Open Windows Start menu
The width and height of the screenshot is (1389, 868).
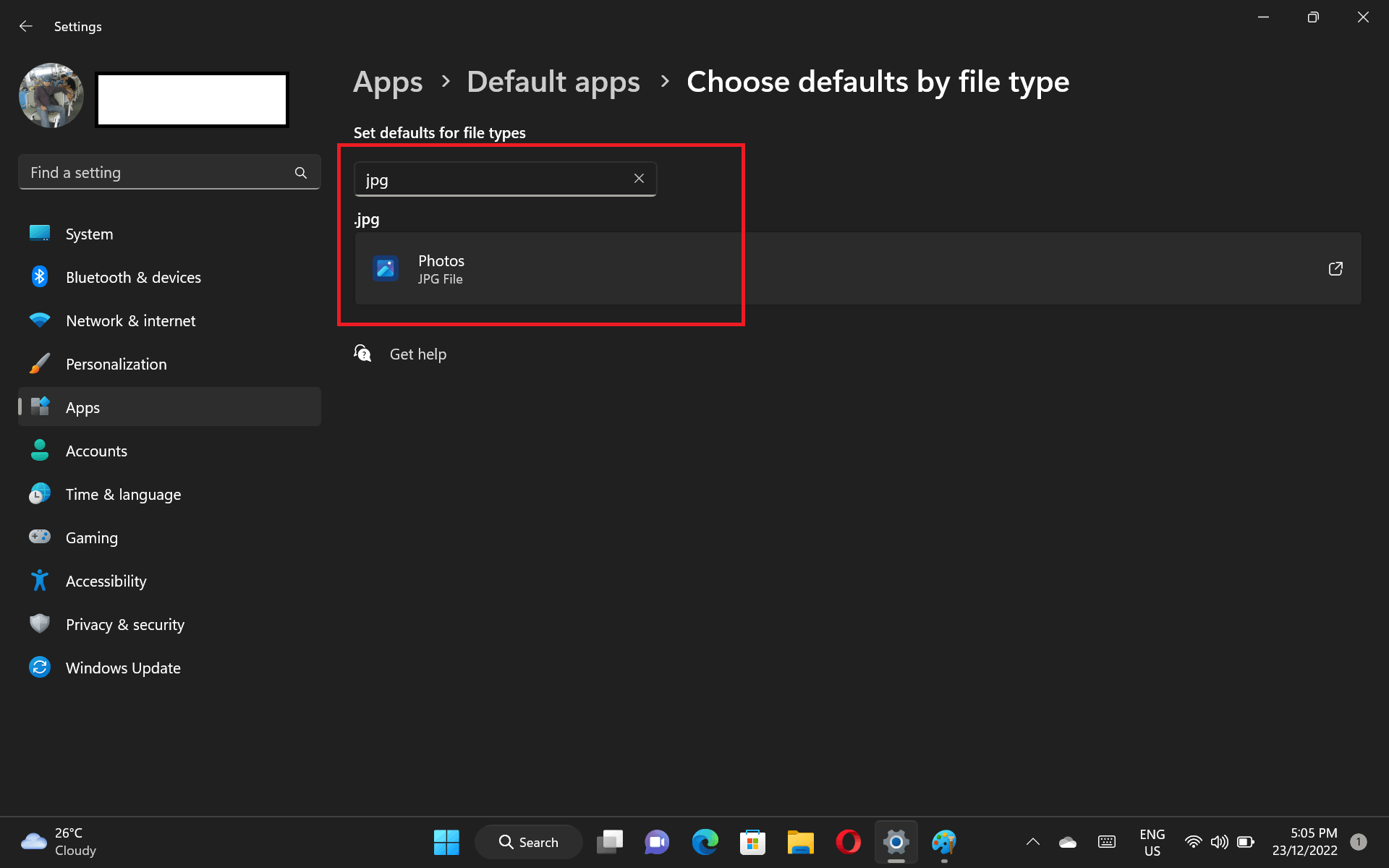coord(446,842)
